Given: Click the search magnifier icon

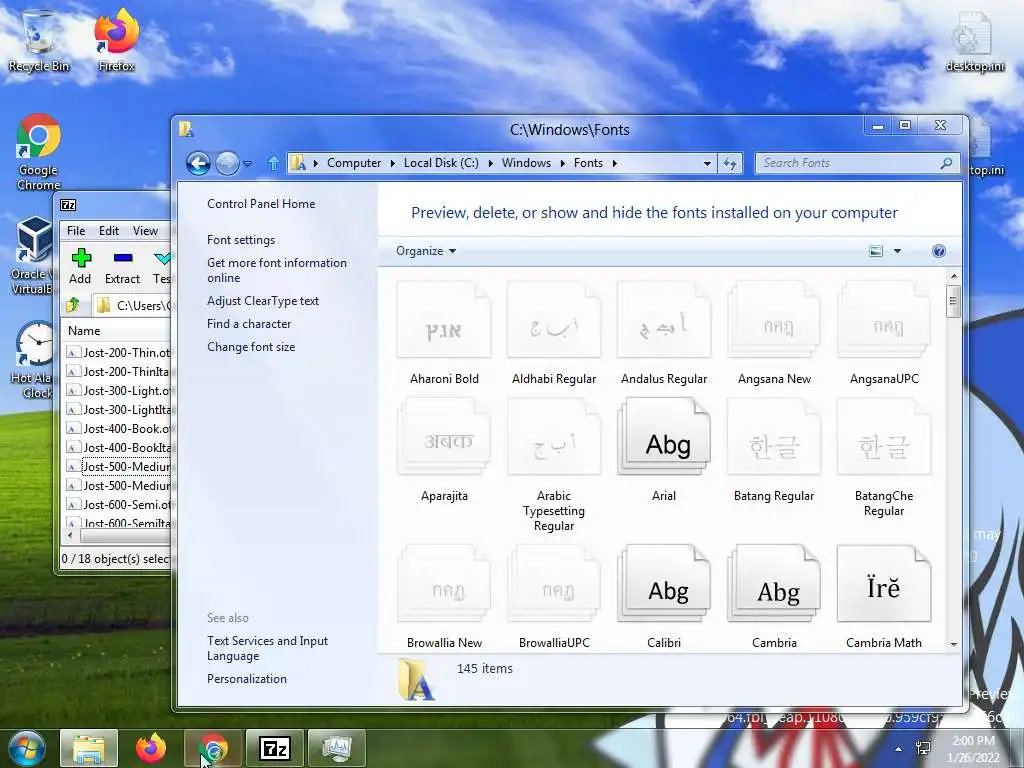Looking at the screenshot, I should (x=946, y=163).
